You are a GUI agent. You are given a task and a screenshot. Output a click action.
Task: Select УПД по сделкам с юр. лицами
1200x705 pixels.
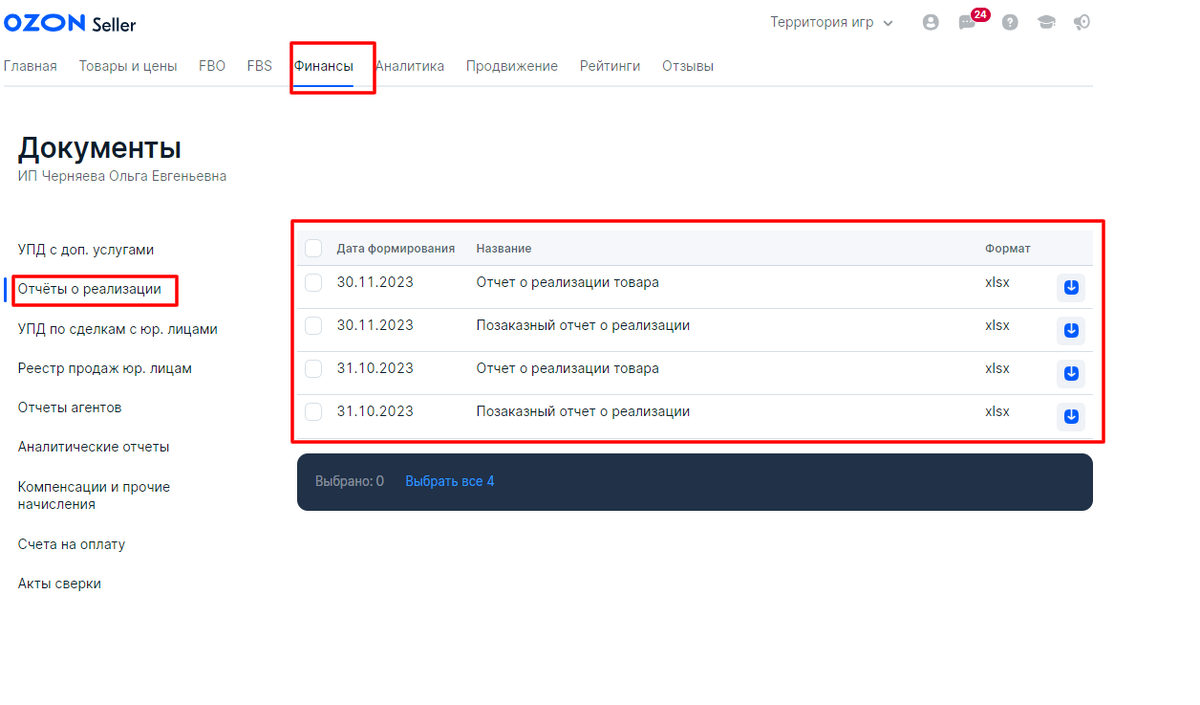(x=117, y=329)
